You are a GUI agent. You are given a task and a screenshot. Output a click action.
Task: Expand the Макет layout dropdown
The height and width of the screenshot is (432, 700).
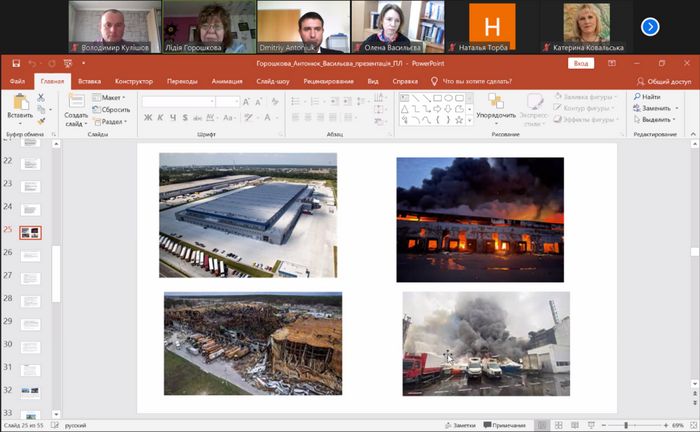[110, 97]
